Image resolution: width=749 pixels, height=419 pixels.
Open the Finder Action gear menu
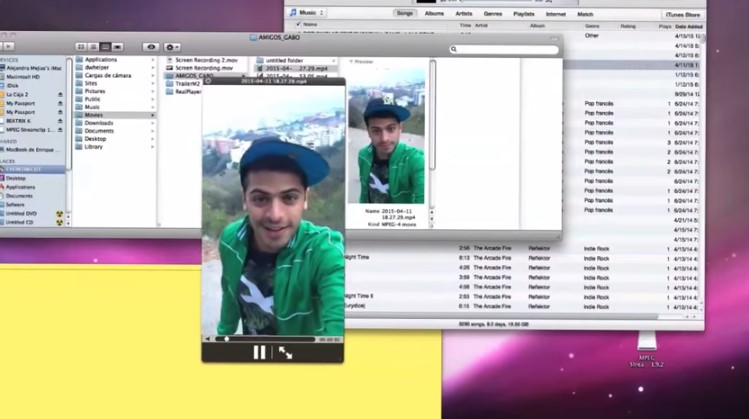click(173, 47)
